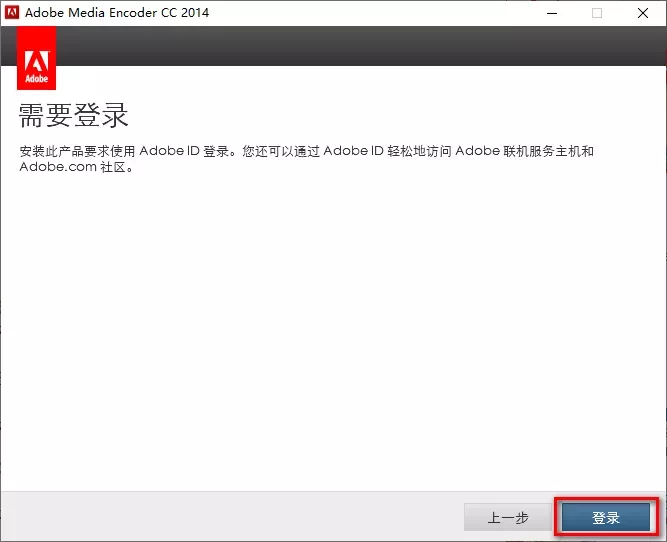The width and height of the screenshot is (667, 542).
Task: Click the Adobe.com 社区 text
Action: 76,167
